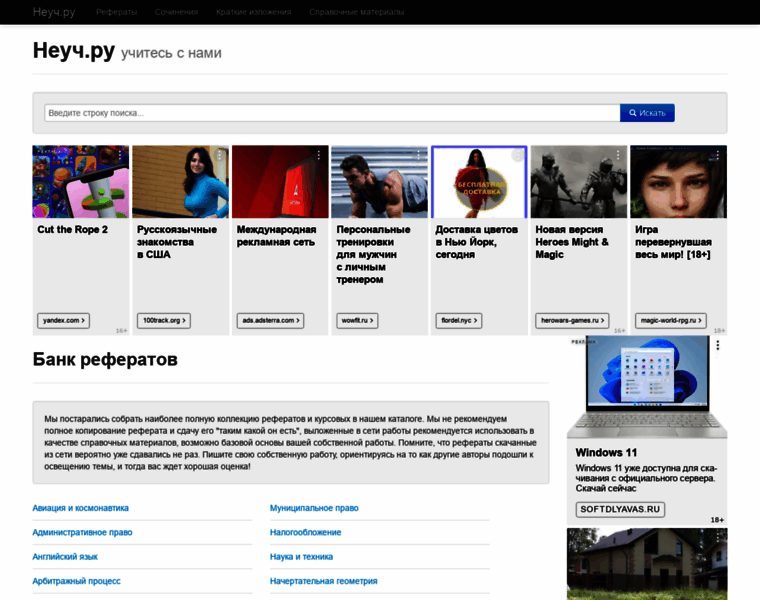Open the menu dots on Heroes Might & Magic ad
The image size is (760, 600).
pos(618,155)
